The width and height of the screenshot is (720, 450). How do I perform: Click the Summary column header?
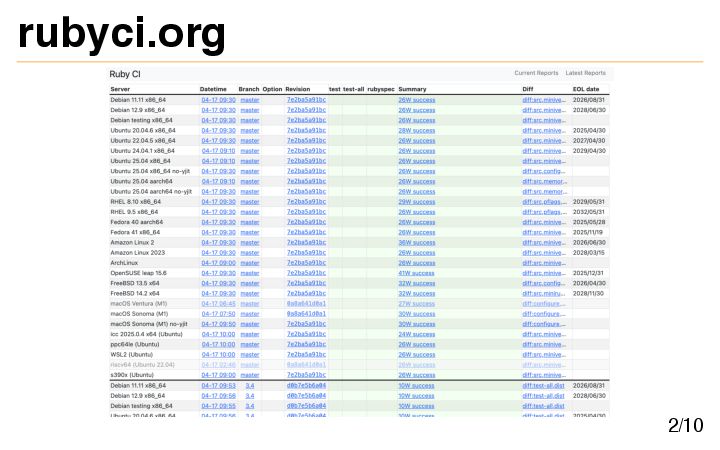[412, 89]
